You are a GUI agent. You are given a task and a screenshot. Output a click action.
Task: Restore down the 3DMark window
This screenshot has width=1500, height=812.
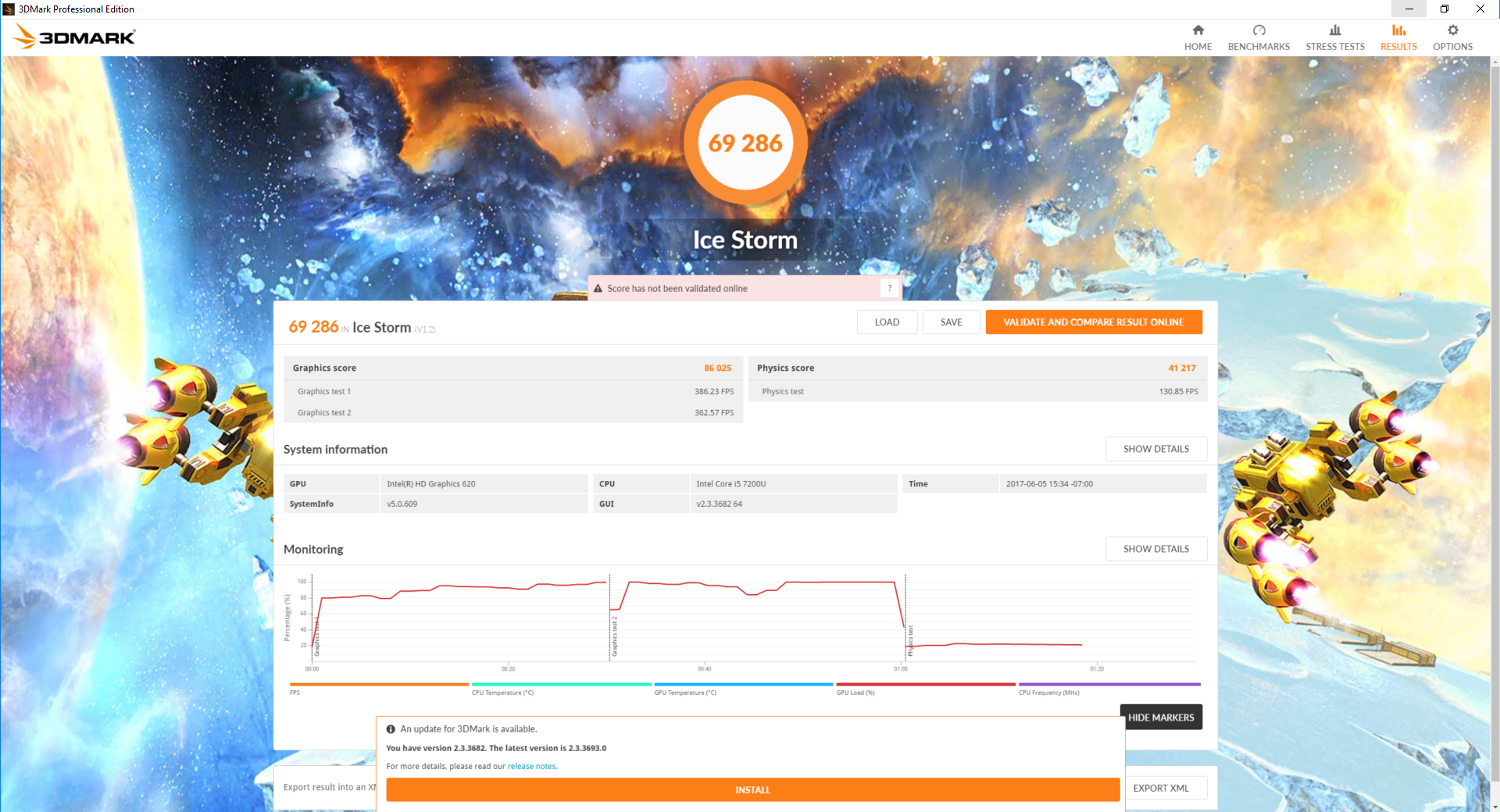pos(1445,9)
